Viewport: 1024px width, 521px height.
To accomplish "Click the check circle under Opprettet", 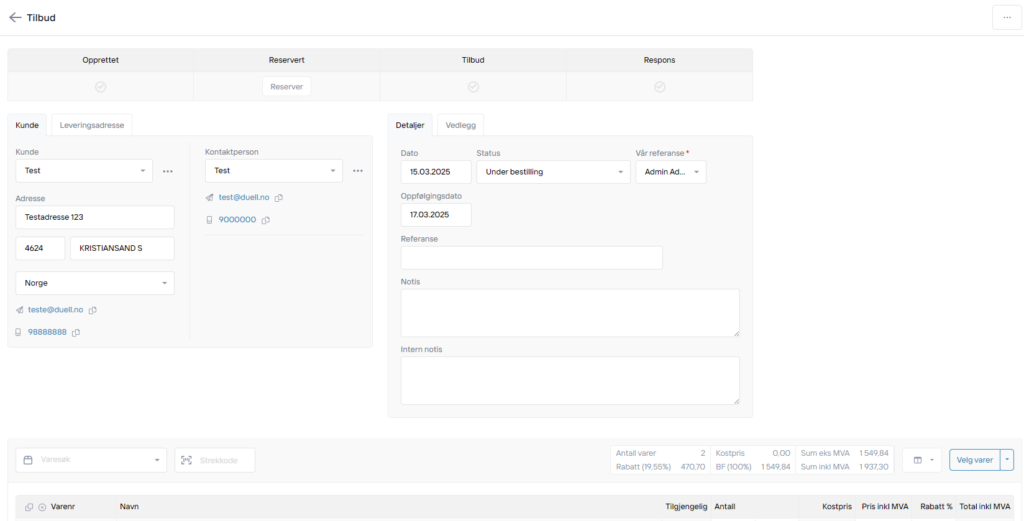I will (101, 87).
